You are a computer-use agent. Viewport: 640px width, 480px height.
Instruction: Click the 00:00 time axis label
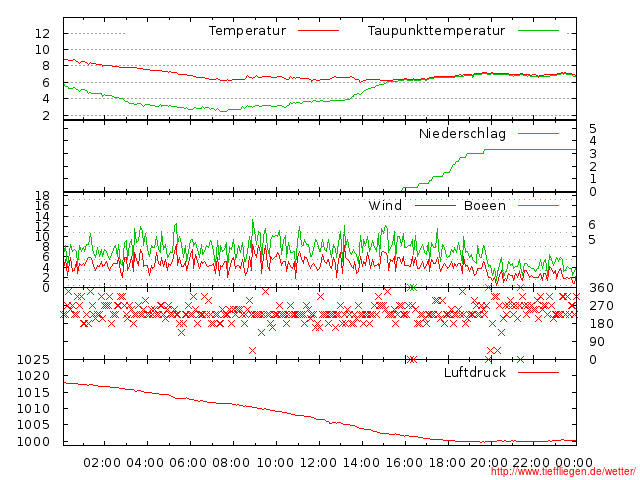pos(574,463)
